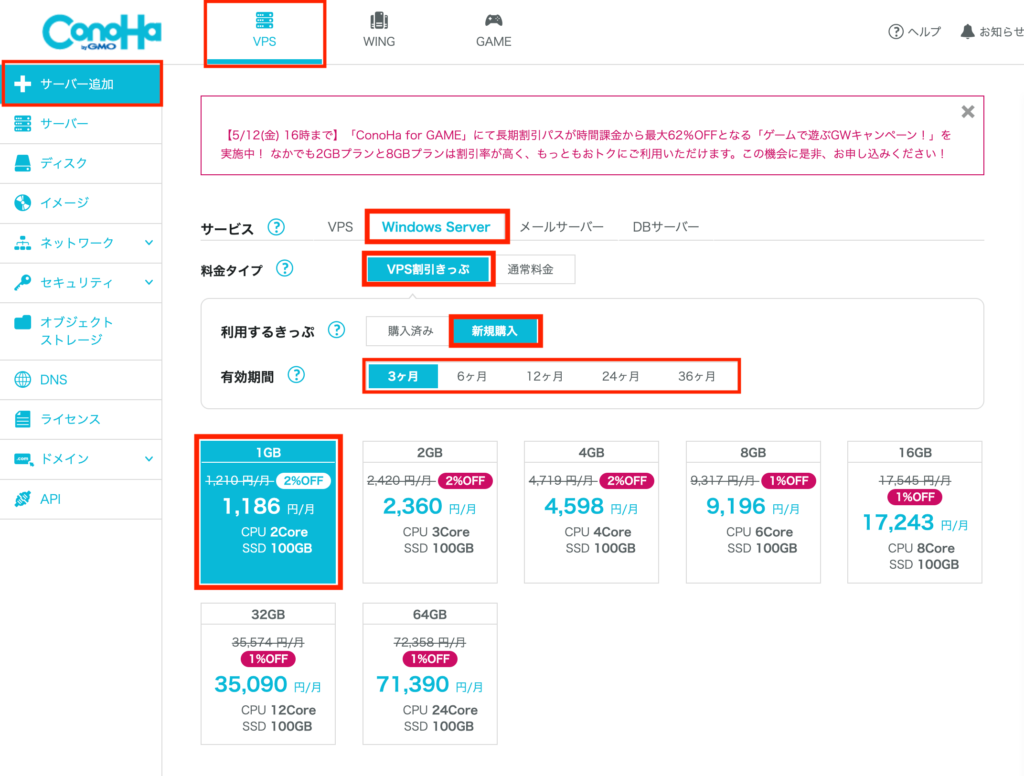This screenshot has width=1024, height=776.
Task: Switch to the GAME top tab
Action: click(x=494, y=33)
